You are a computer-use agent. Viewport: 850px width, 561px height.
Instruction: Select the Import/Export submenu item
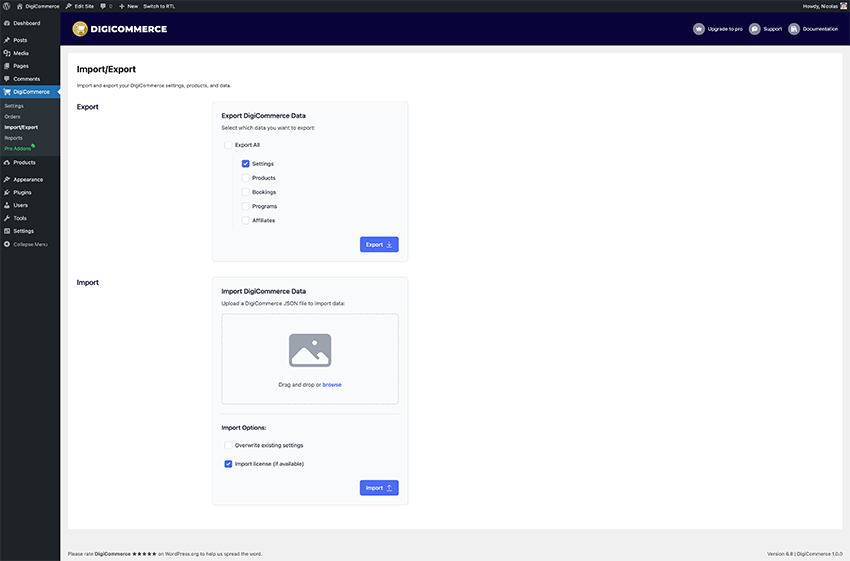[x=21, y=127]
